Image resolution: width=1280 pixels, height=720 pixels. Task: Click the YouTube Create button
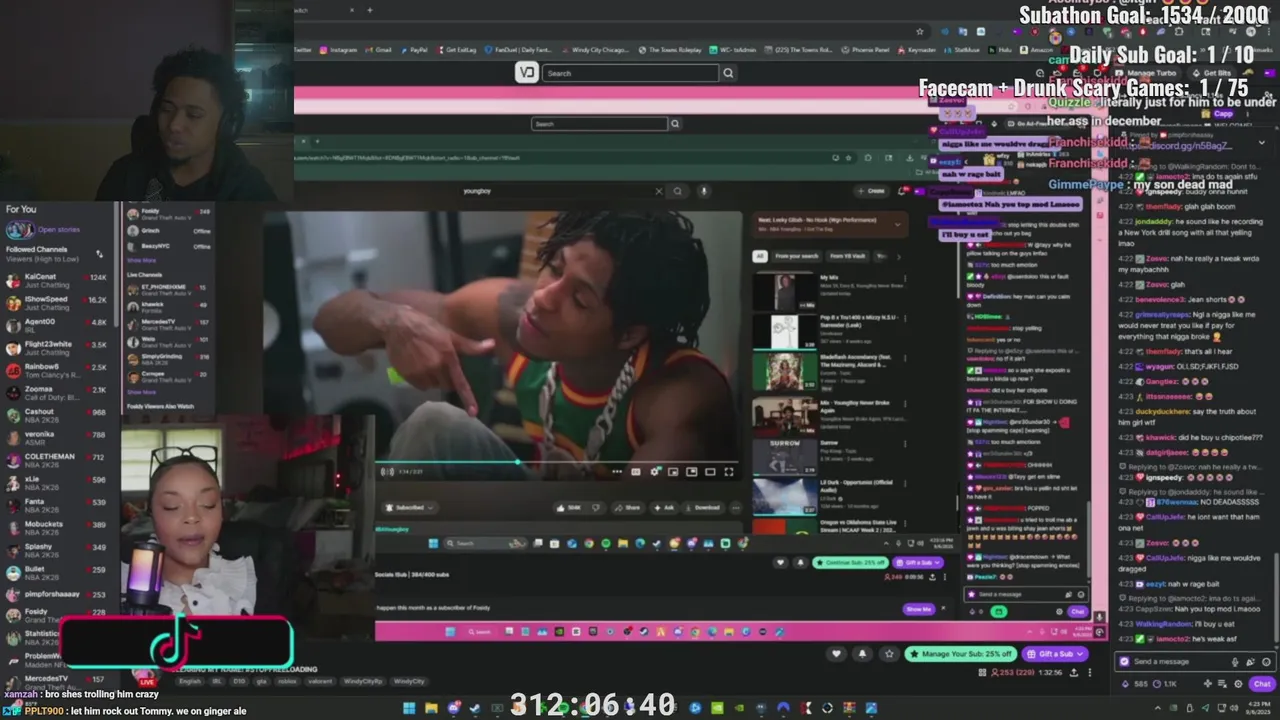[873, 191]
